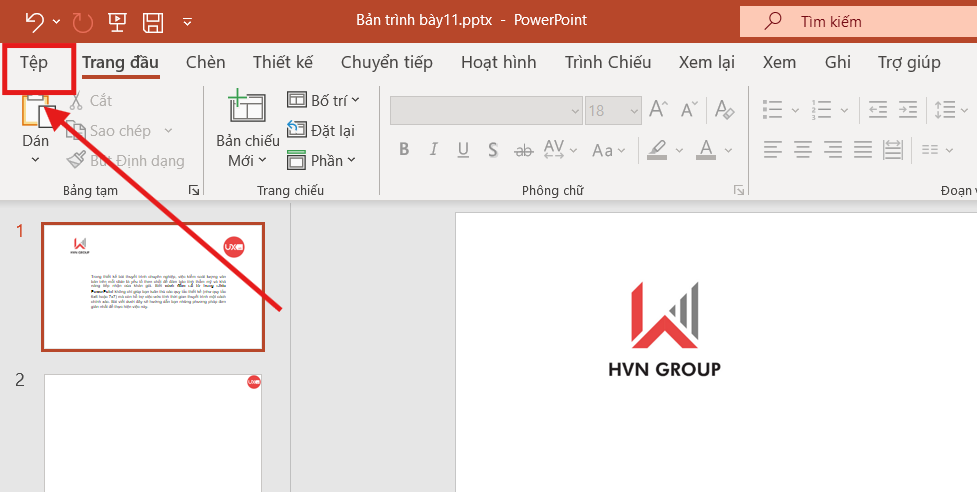Open the Trình Chiếu ribbon tab
This screenshot has width=977, height=492.
point(608,62)
